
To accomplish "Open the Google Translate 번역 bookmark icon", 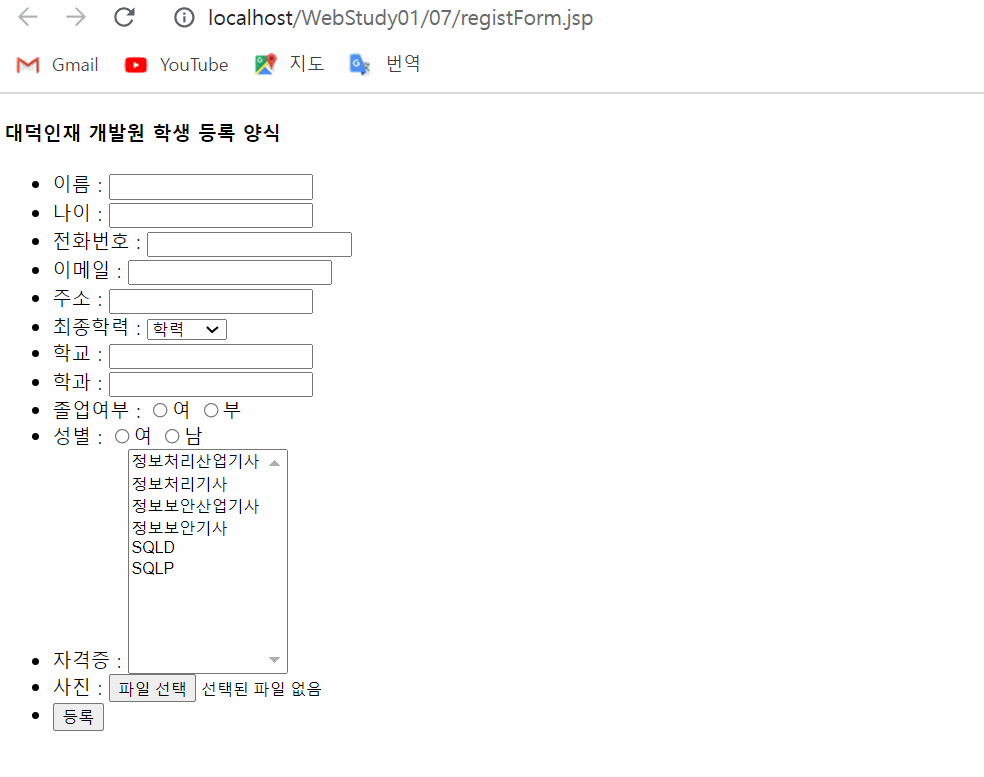I will (x=360, y=64).
